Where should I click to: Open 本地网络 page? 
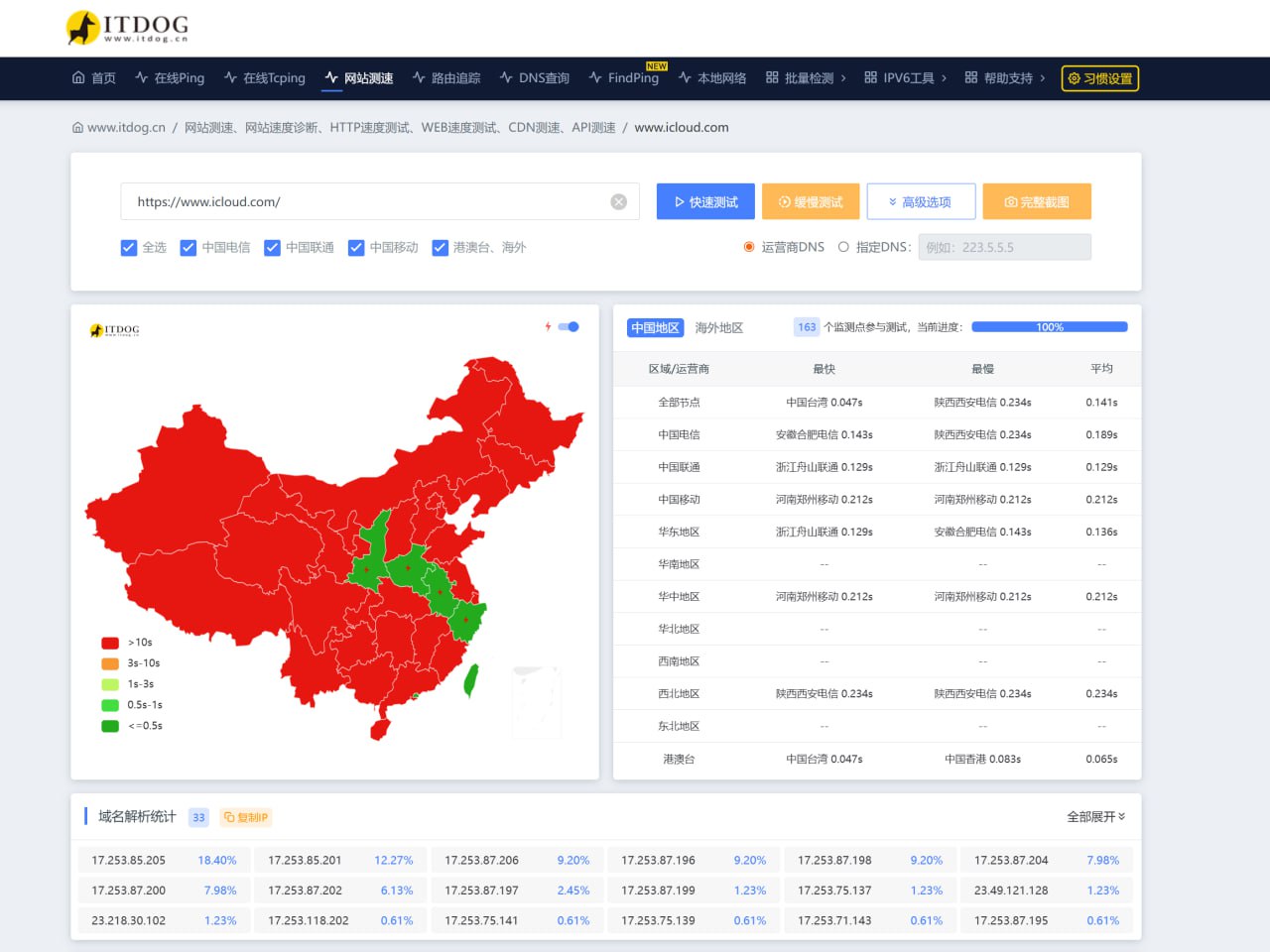[x=712, y=77]
